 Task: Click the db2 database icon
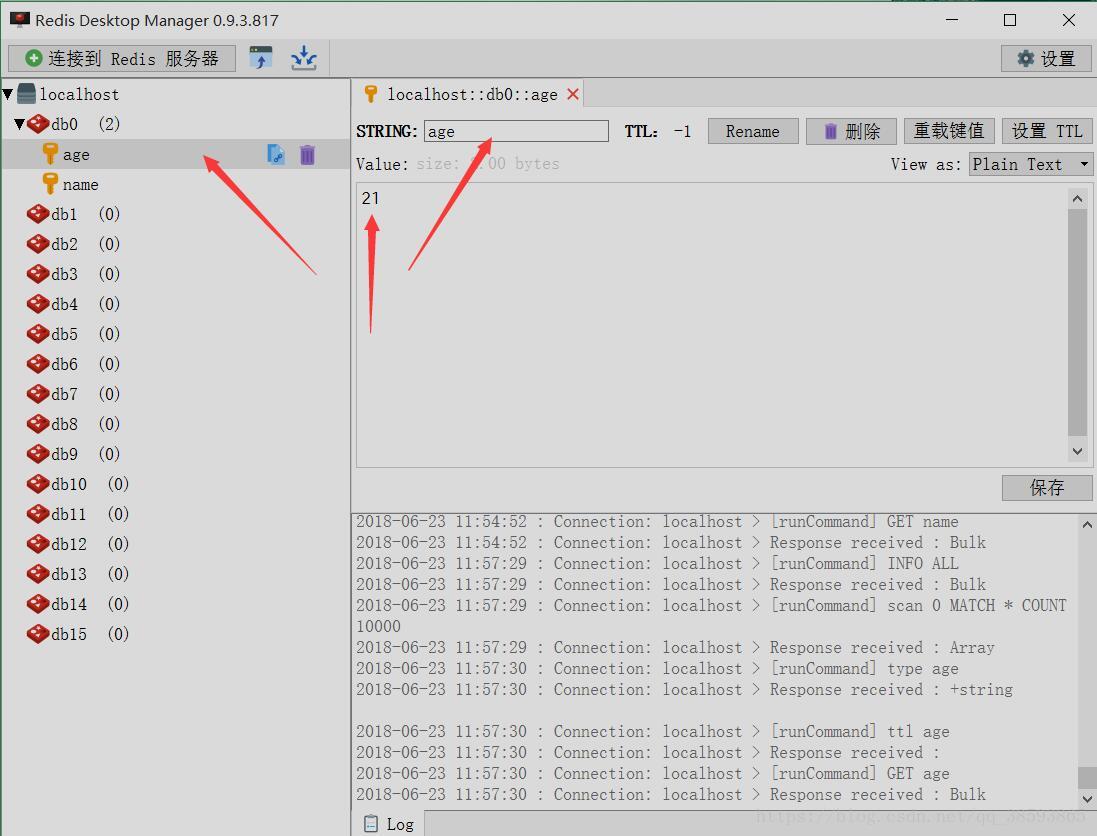click(37, 244)
